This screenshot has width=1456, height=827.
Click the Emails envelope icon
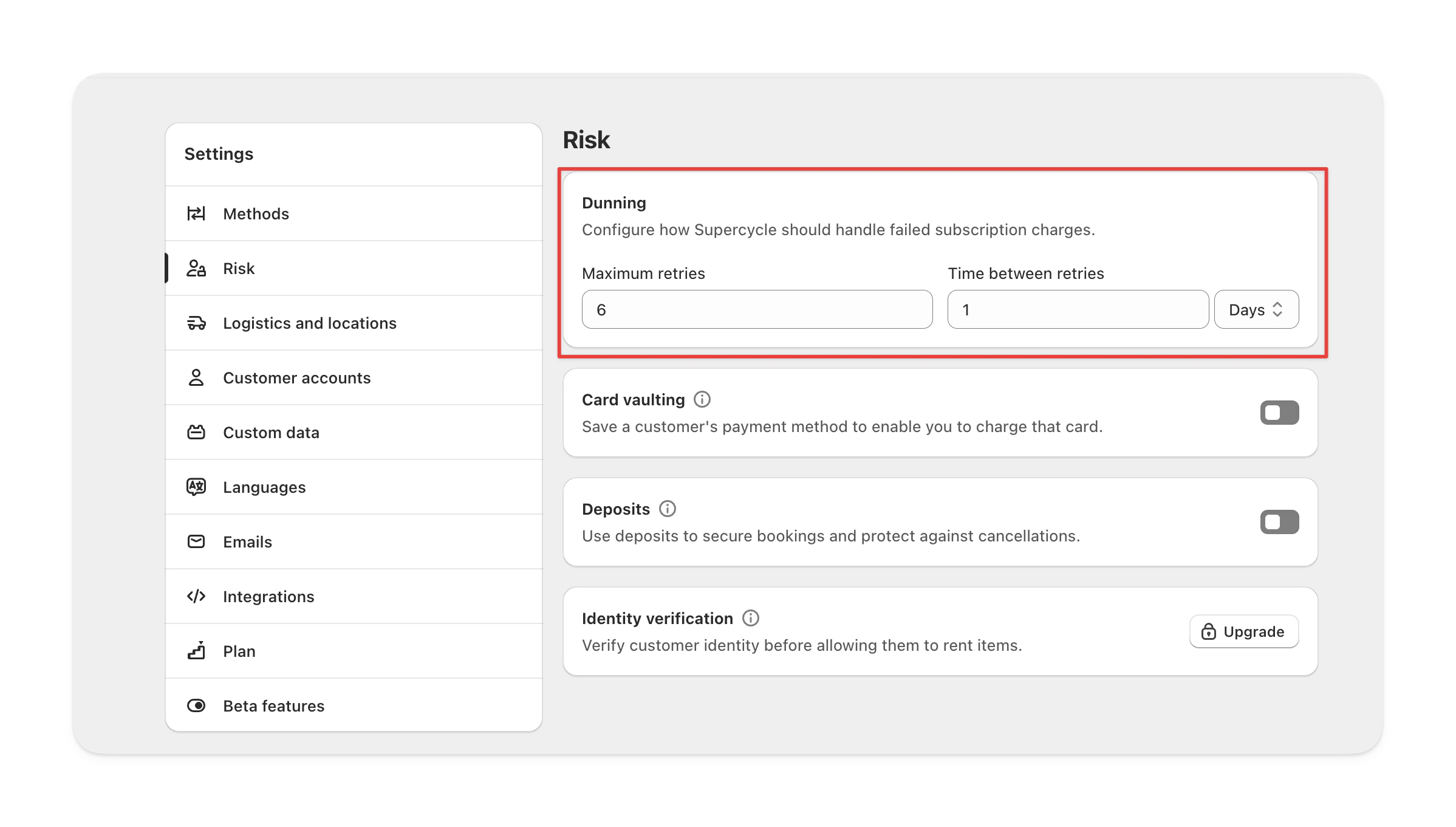click(x=196, y=541)
